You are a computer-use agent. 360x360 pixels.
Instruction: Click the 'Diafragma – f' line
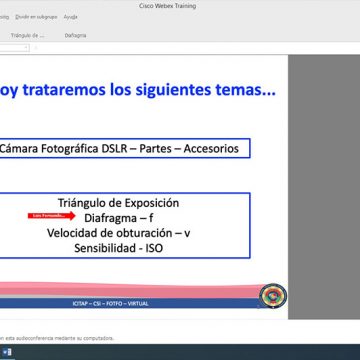119,218
